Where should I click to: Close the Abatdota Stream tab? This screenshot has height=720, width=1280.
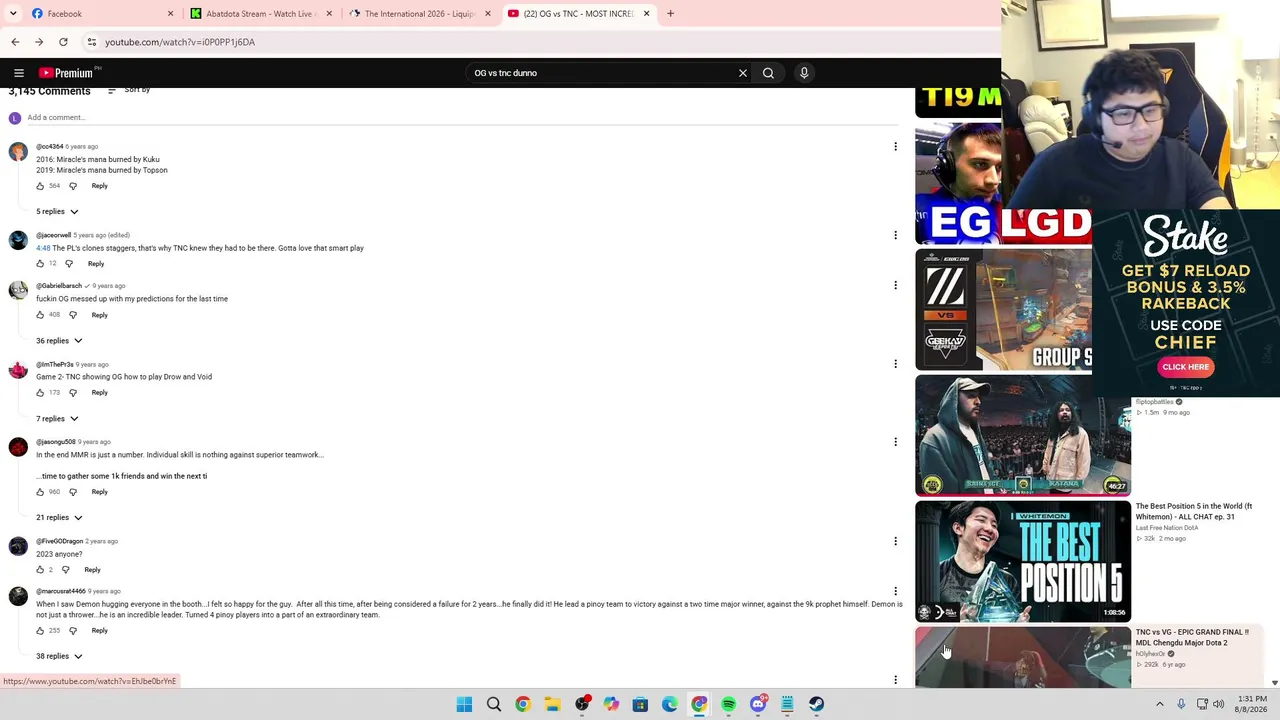[329, 14]
